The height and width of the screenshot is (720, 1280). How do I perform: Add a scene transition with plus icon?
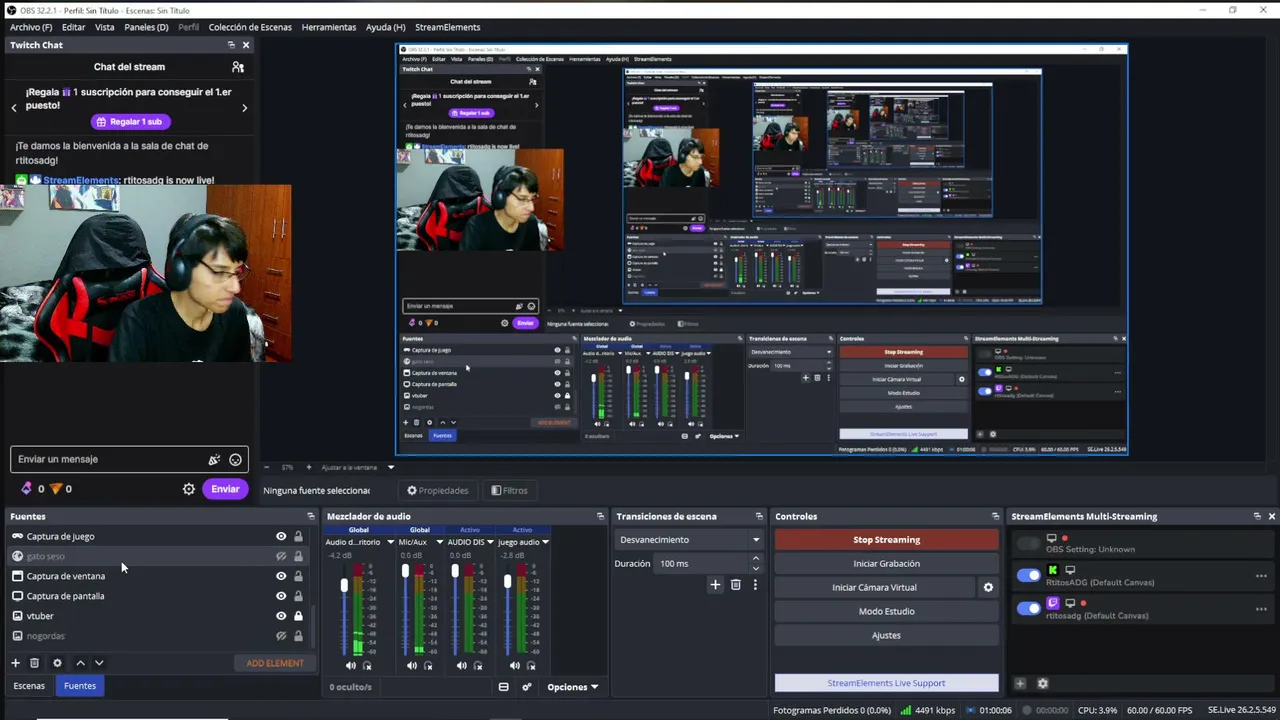(x=715, y=585)
